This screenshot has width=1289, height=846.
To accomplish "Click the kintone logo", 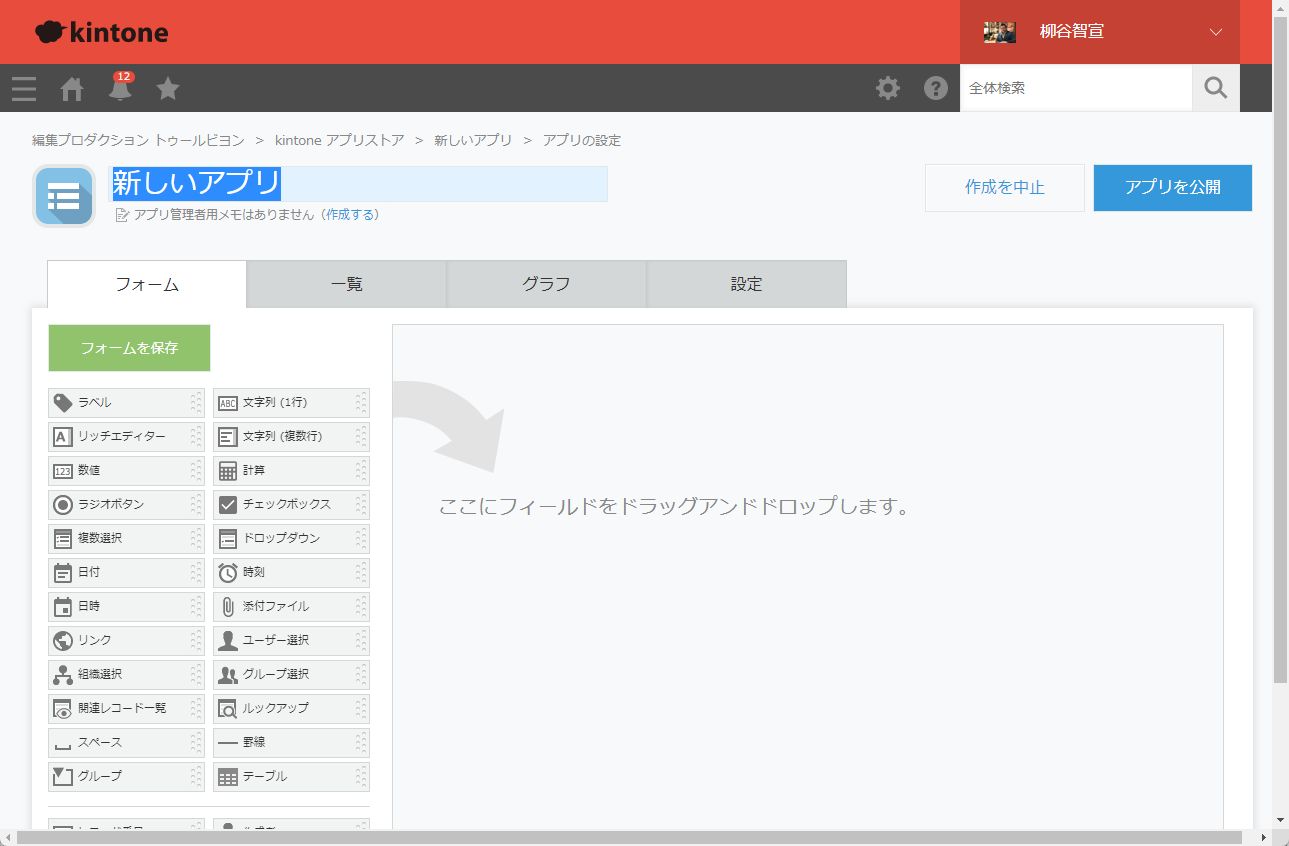I will tap(102, 32).
